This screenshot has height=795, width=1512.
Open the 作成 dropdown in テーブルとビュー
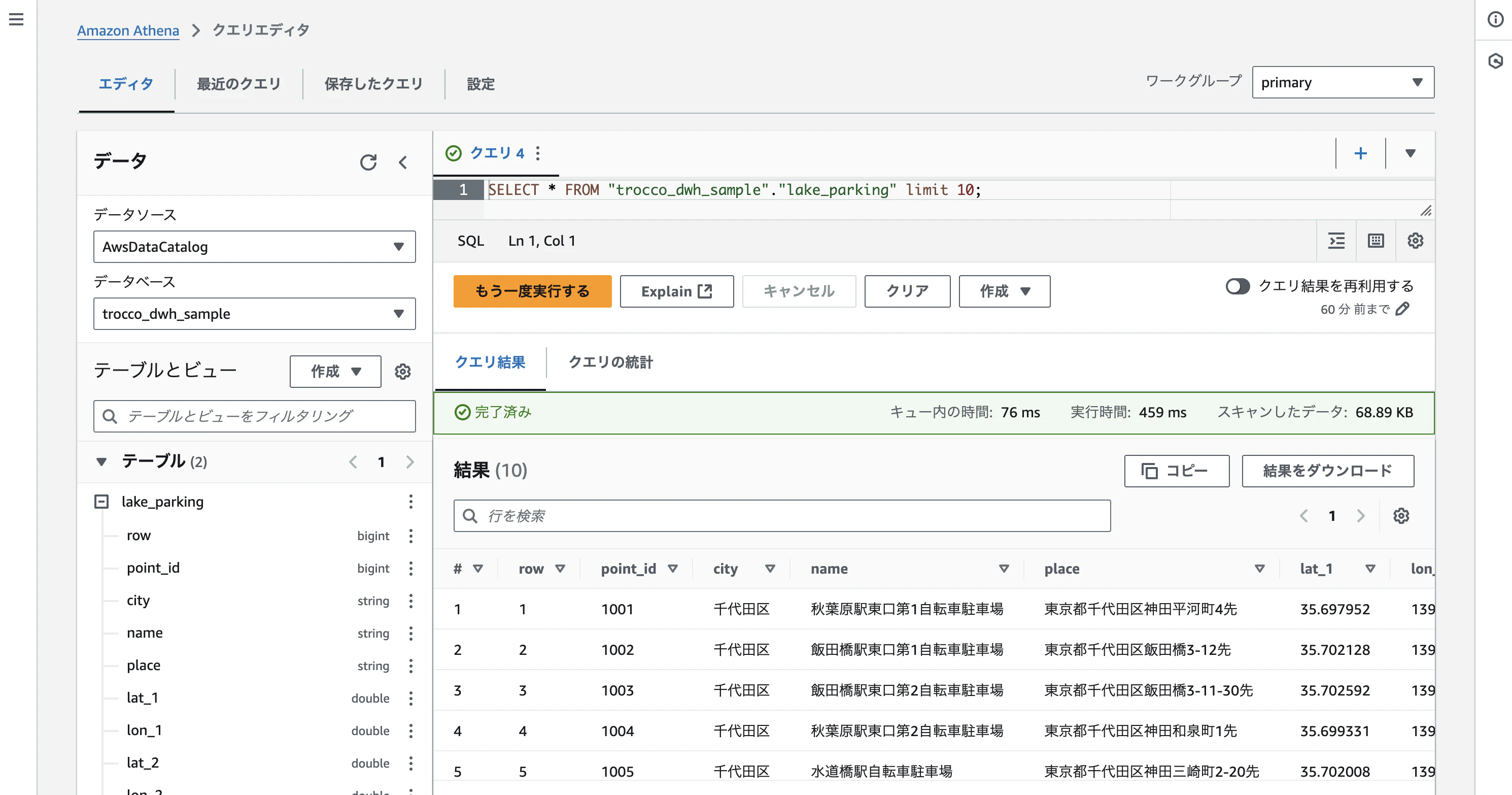[335, 372]
